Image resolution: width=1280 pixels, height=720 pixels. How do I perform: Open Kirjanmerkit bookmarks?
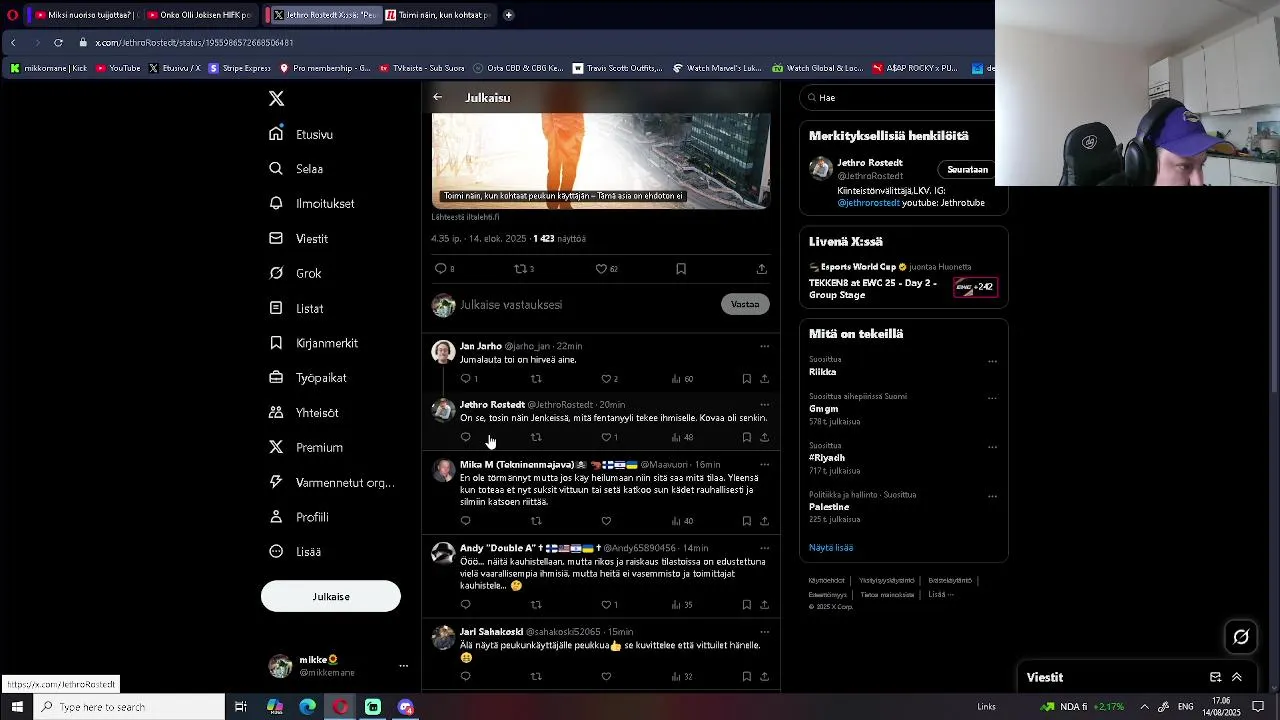pyautogui.click(x=314, y=343)
